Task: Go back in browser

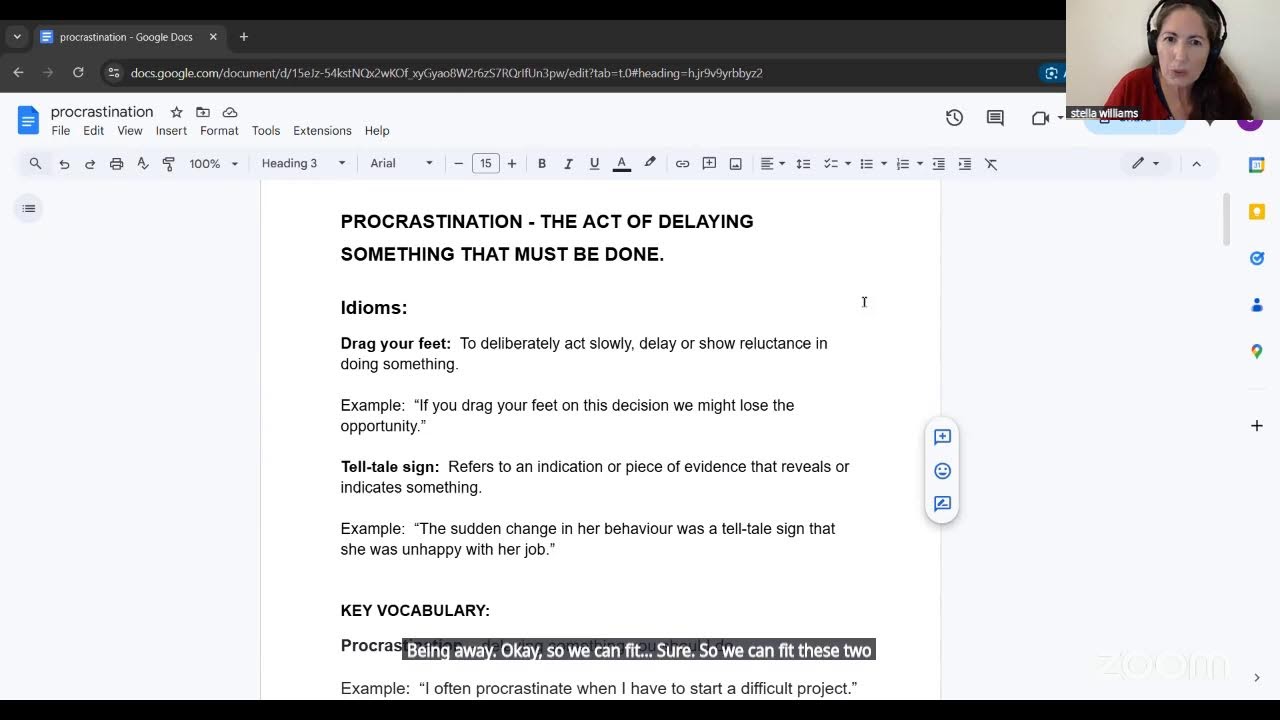Action: click(18, 73)
